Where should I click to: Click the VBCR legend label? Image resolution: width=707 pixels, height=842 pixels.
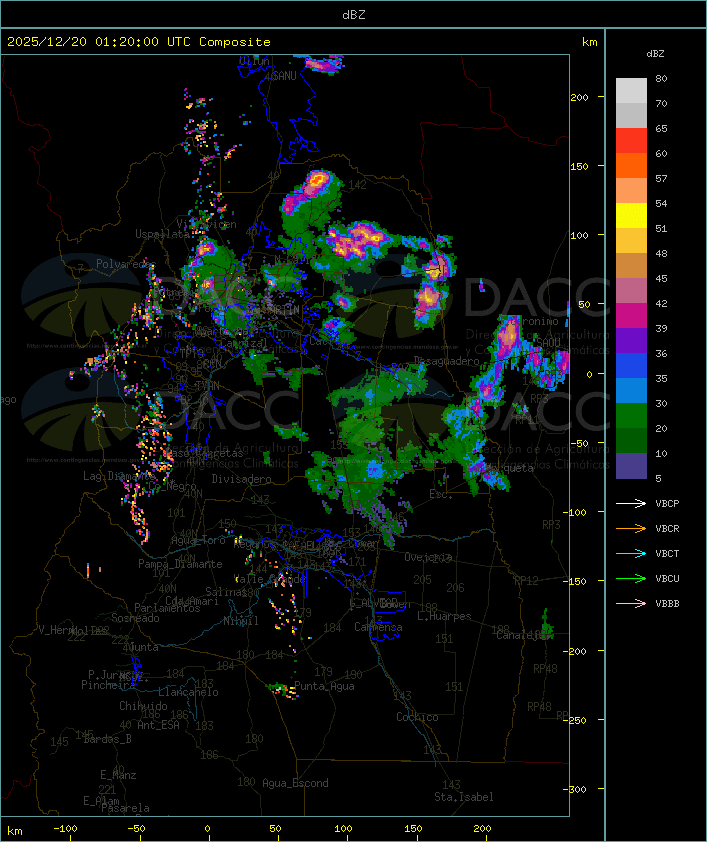(667, 529)
